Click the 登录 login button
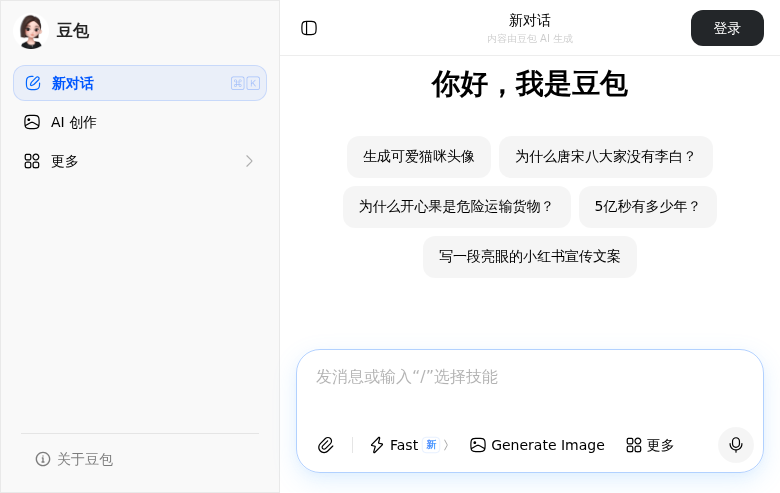The height and width of the screenshot is (493, 780). click(727, 28)
